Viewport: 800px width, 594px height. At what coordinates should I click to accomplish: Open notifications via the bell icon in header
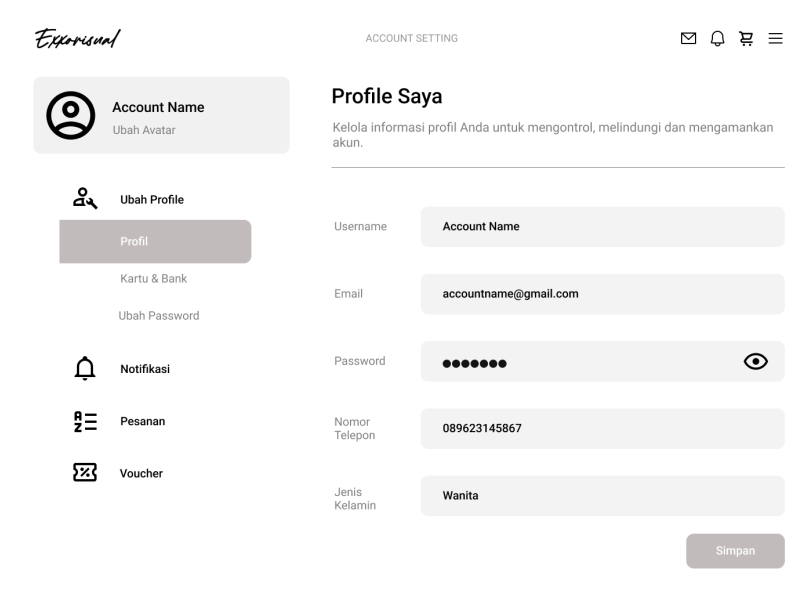(716, 38)
